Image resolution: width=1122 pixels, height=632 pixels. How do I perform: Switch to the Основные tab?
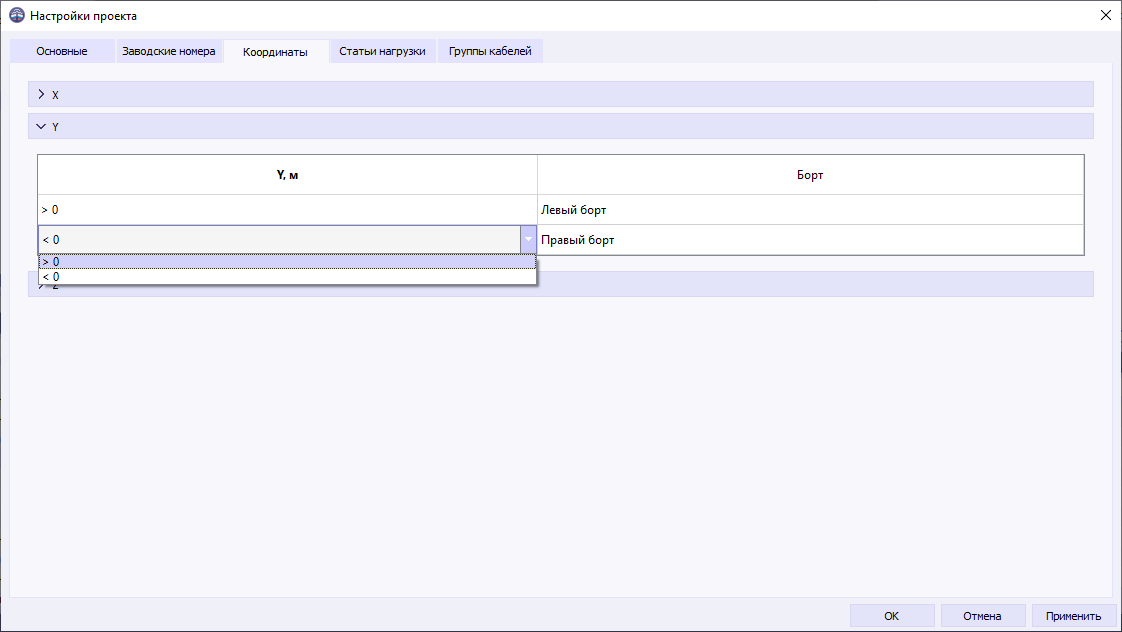[x=61, y=50]
